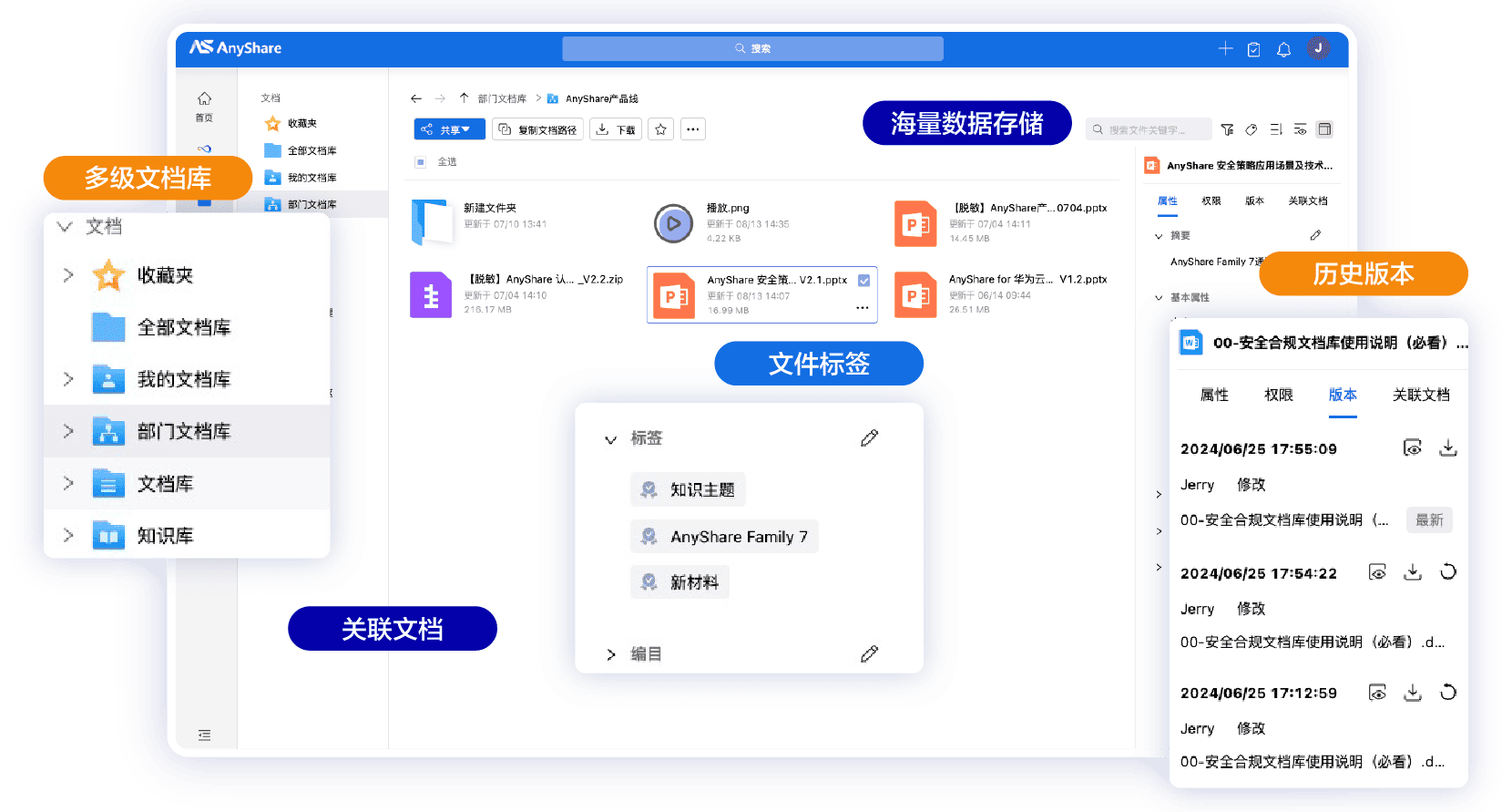Switch to 权限 tab in version card
The image size is (1512, 812).
[x=1279, y=395]
